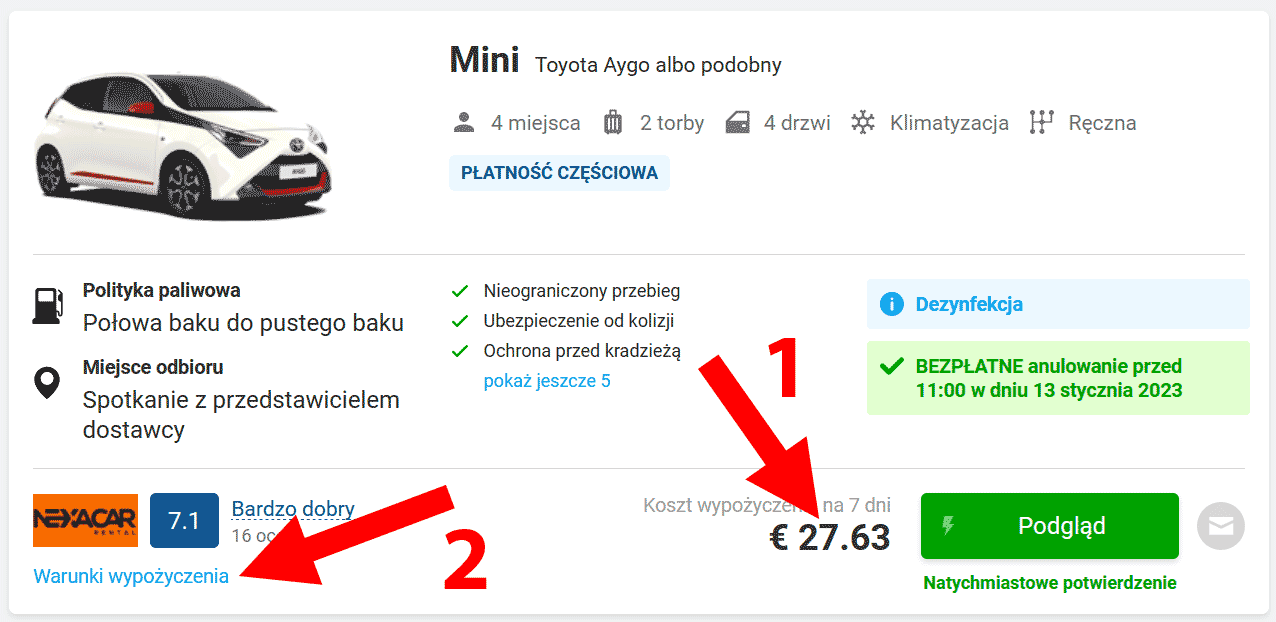Click the car door icon

click(x=737, y=123)
